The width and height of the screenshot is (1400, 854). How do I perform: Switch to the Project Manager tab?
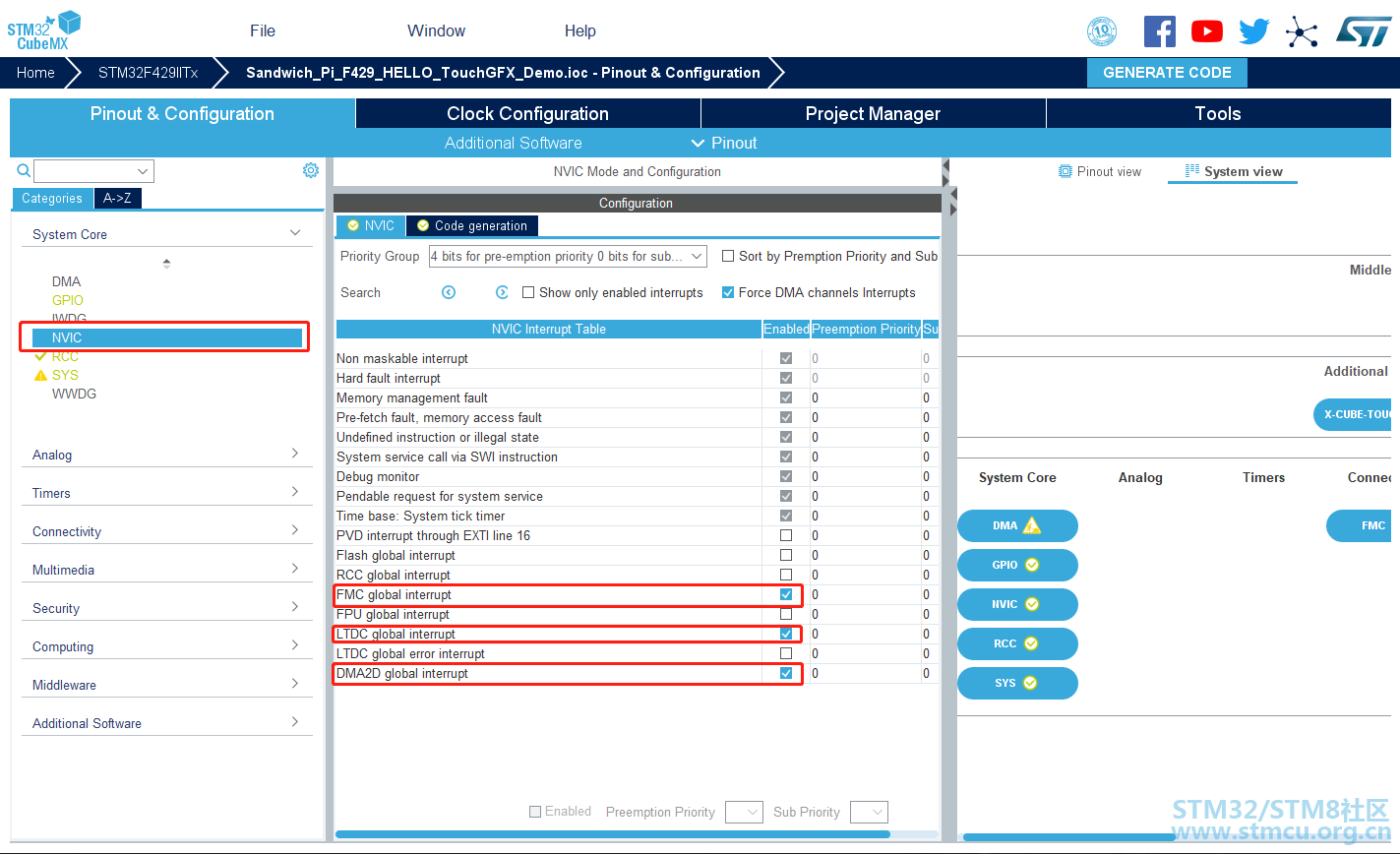coord(874,113)
